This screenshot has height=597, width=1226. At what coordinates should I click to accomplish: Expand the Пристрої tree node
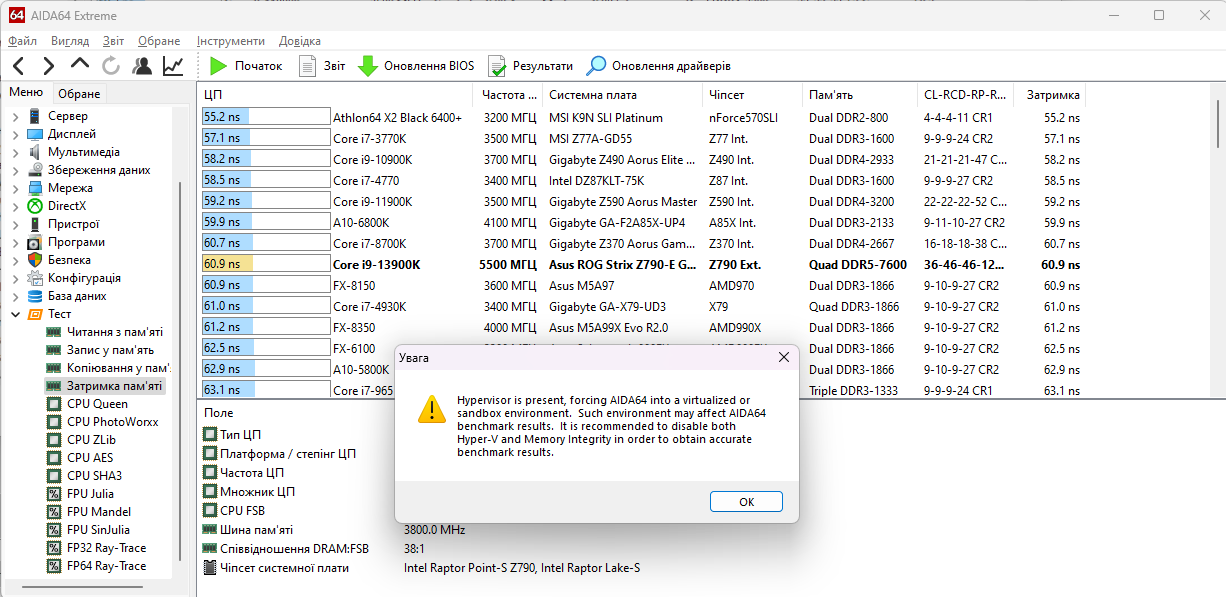14,224
